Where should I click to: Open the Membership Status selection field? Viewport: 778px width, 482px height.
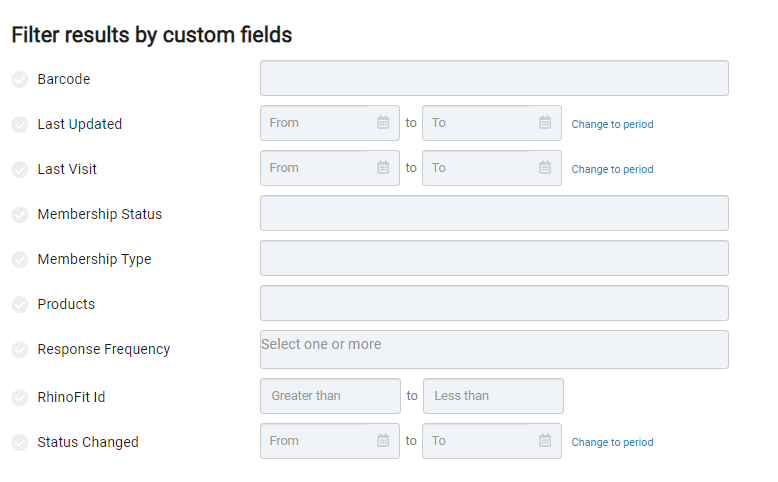(494, 213)
